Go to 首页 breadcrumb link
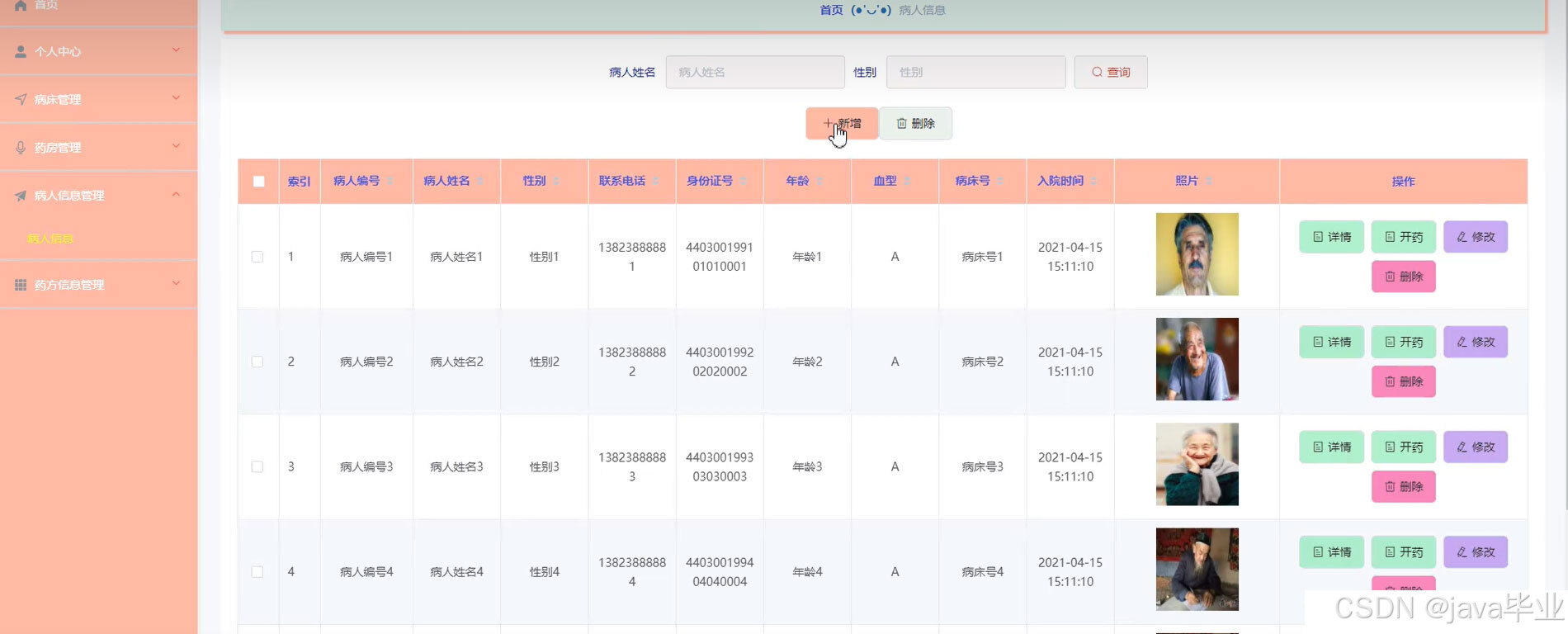The image size is (1568, 634). click(x=831, y=10)
